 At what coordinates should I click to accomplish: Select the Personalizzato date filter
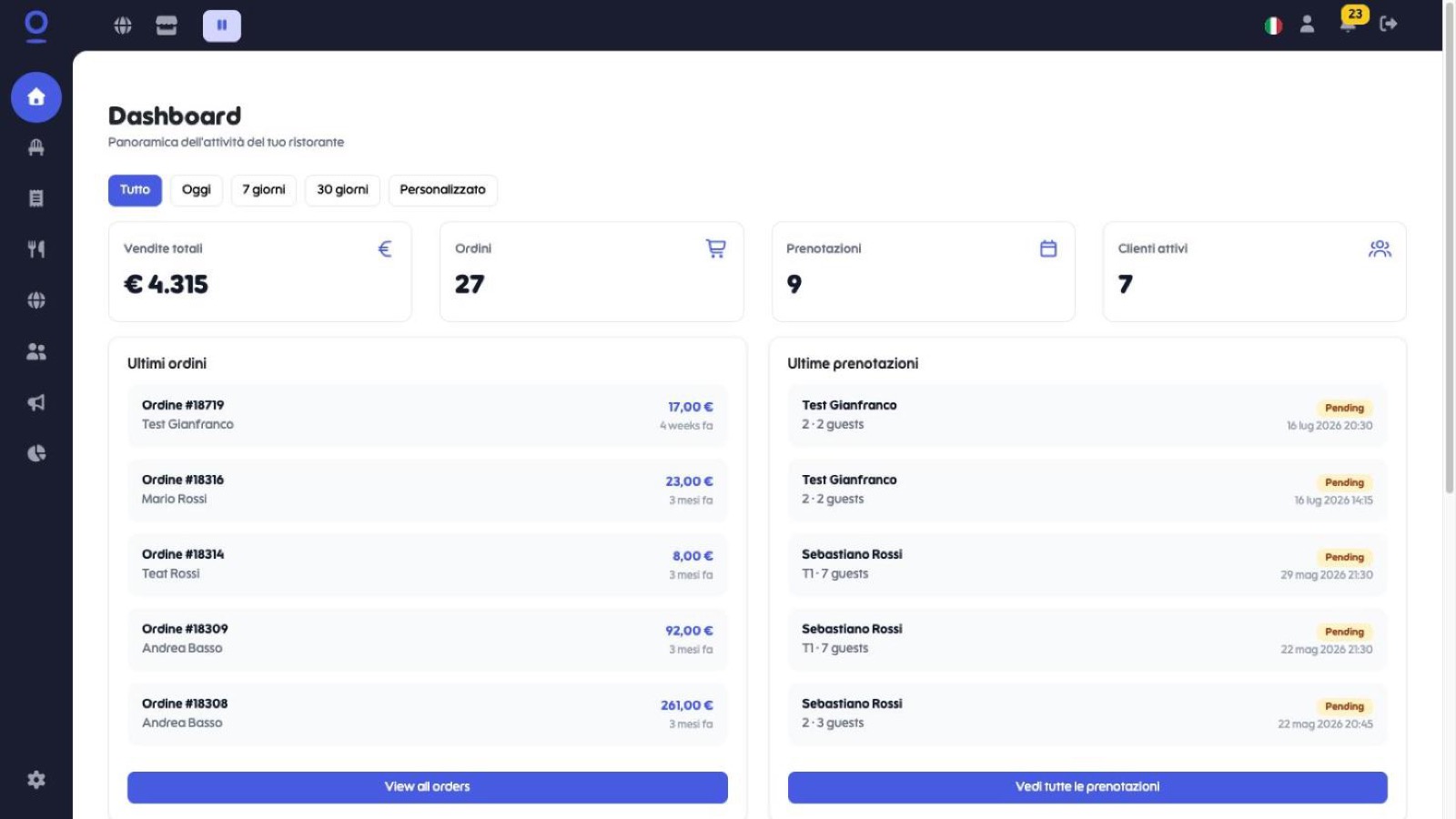tap(443, 190)
